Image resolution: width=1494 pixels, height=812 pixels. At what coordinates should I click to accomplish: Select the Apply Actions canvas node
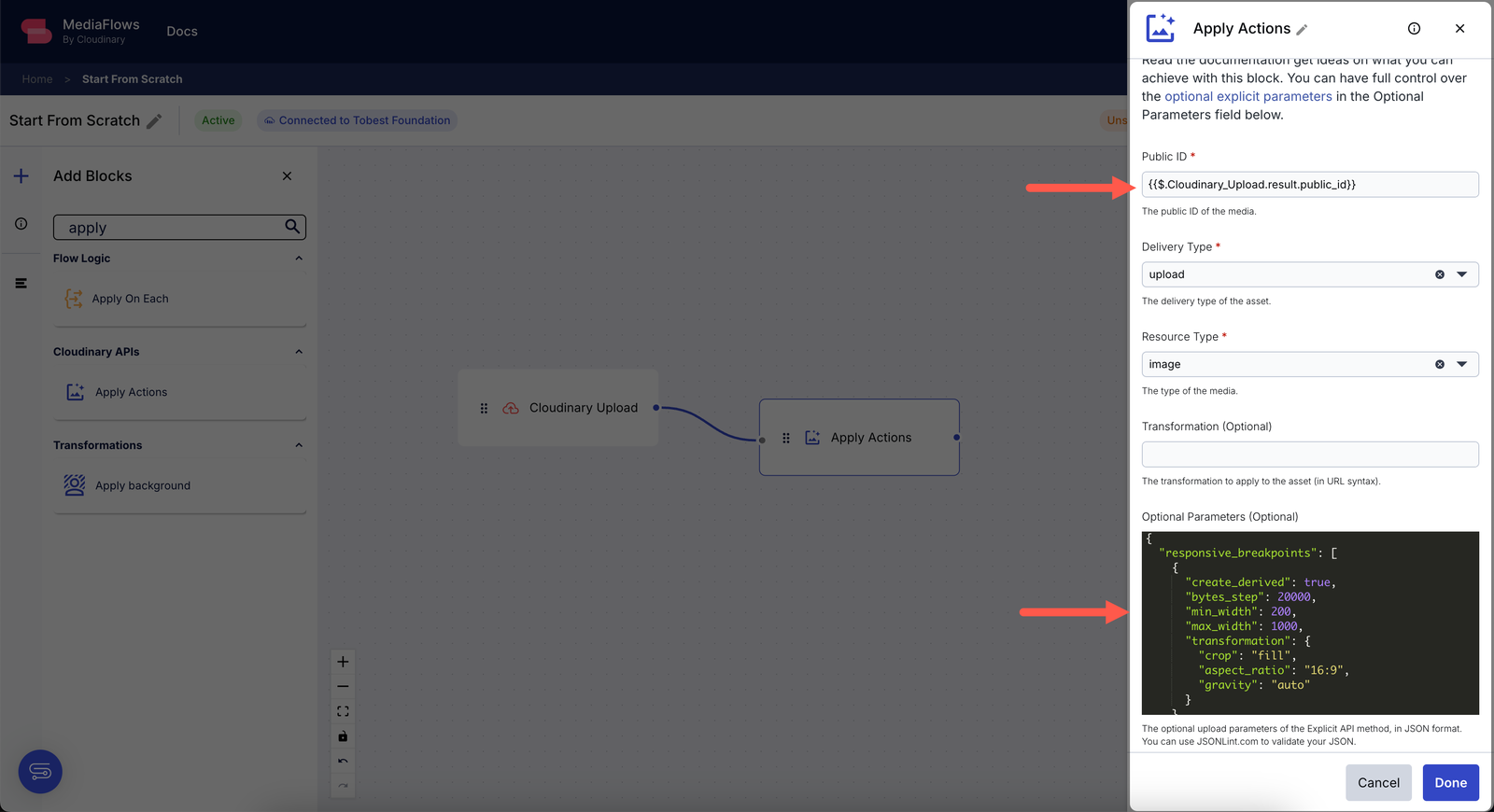(x=859, y=438)
